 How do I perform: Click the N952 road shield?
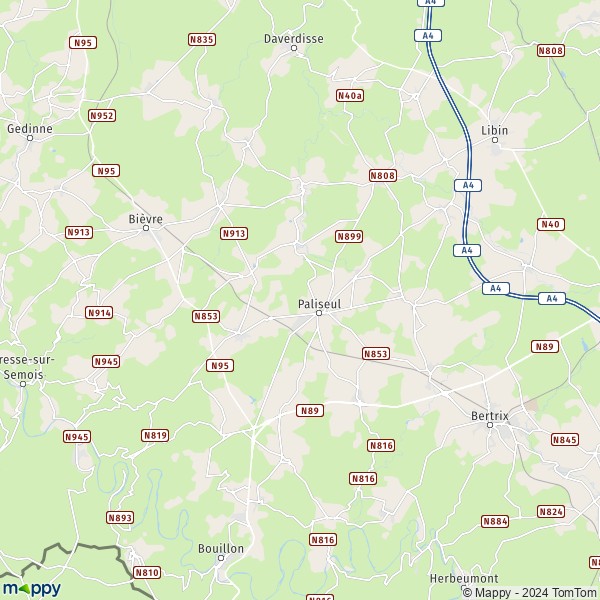(x=102, y=116)
